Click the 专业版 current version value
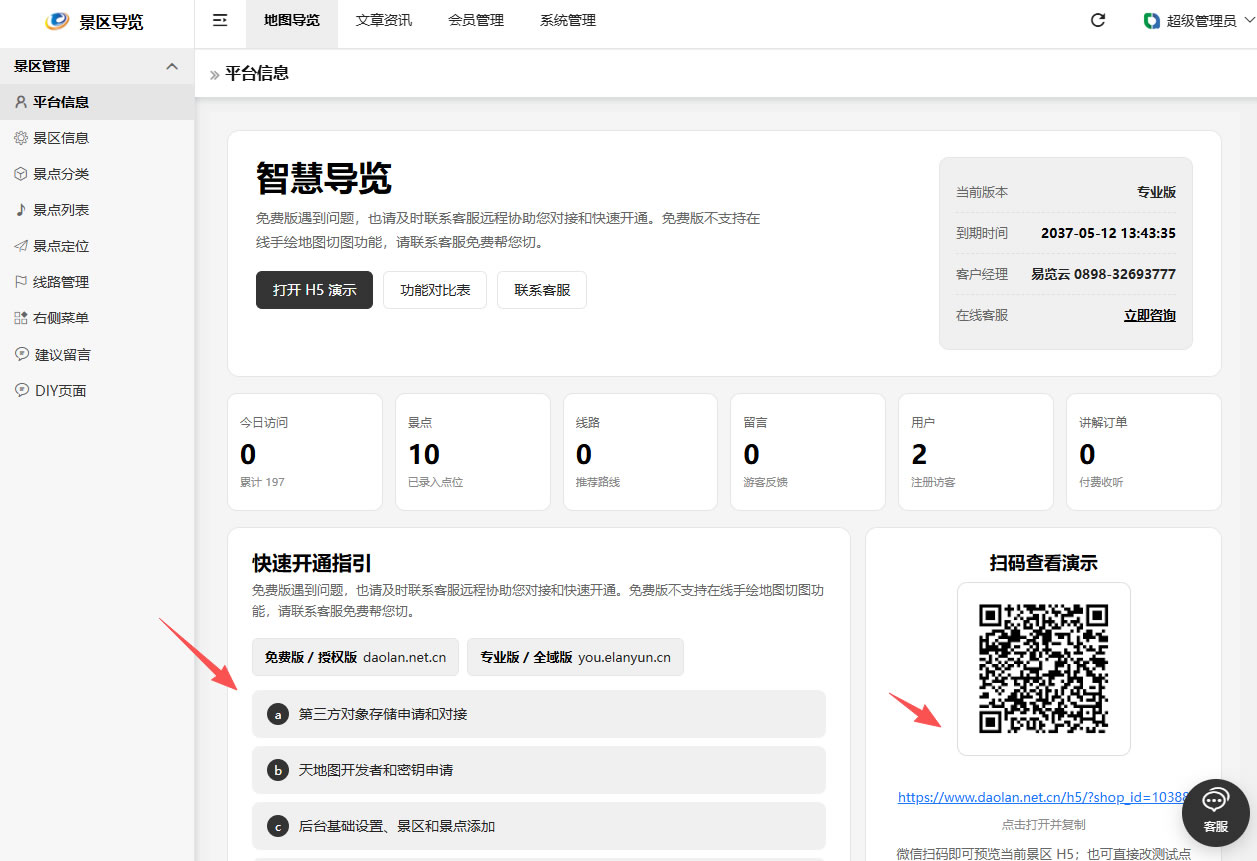1257x861 pixels. [1156, 192]
